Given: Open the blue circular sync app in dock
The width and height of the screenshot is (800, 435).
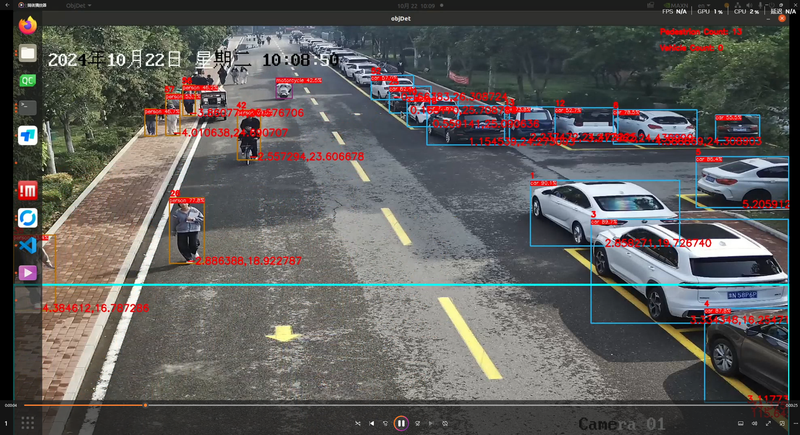Looking at the screenshot, I should click(28, 218).
